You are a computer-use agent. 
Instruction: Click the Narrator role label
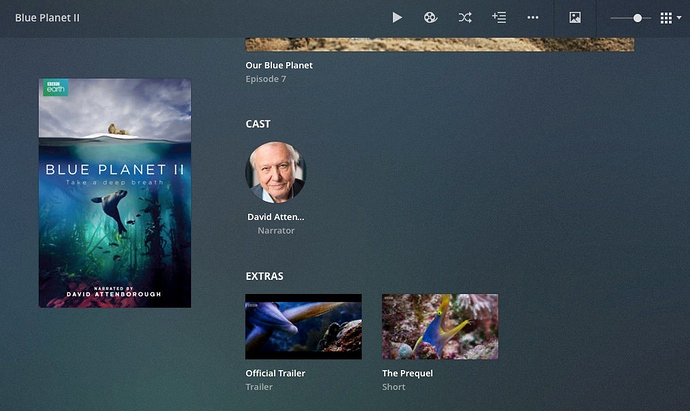276,231
